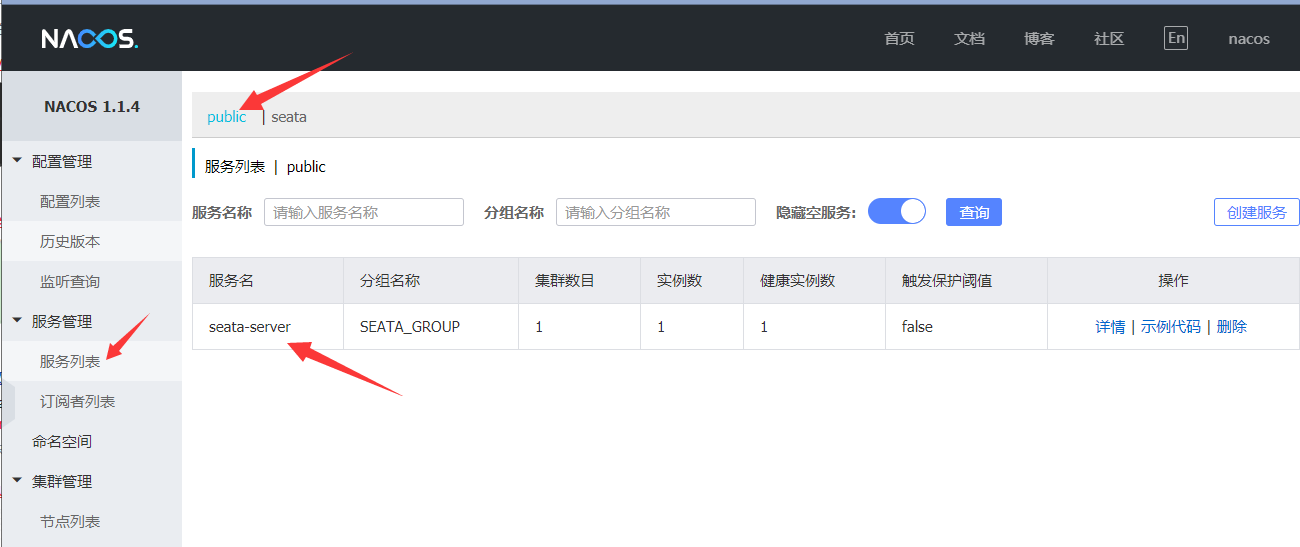The height and width of the screenshot is (547, 1300).
Task: Open 文档 in top navigation
Action: tap(969, 39)
